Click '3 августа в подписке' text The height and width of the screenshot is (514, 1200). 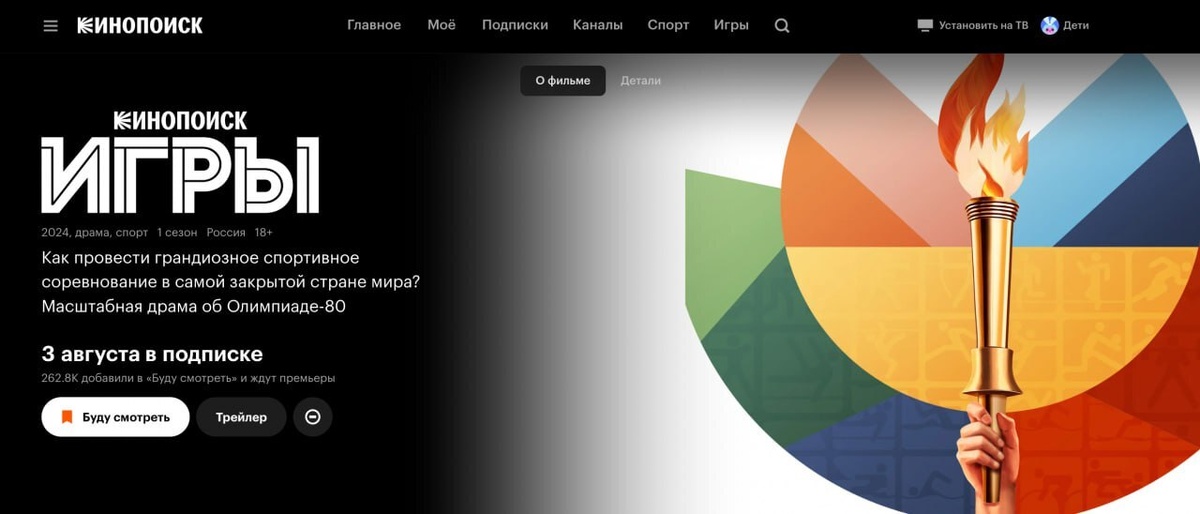pos(152,354)
